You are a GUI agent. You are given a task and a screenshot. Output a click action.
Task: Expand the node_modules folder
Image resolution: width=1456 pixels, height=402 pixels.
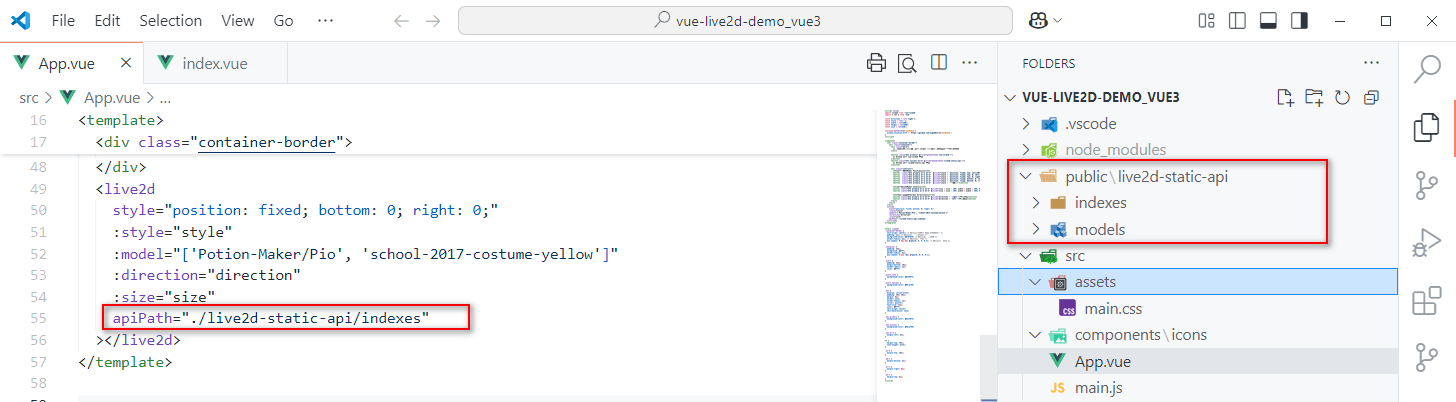click(1024, 150)
